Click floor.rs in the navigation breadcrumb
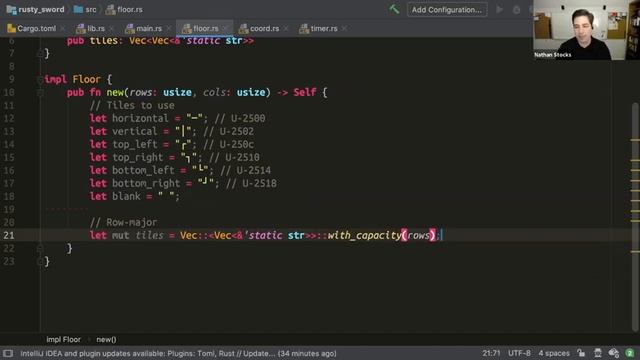The height and width of the screenshot is (360, 640). [x=130, y=9]
